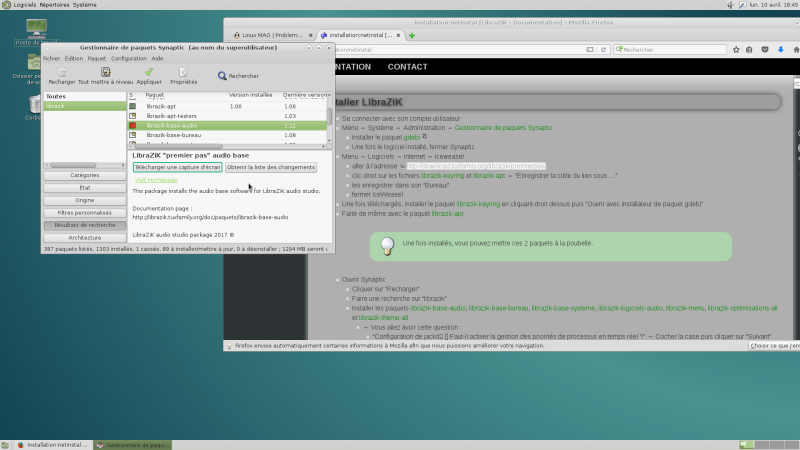Screen dimensions: 800x450
Task: Click the Firefox Rechercher search field
Action: click(670, 49)
